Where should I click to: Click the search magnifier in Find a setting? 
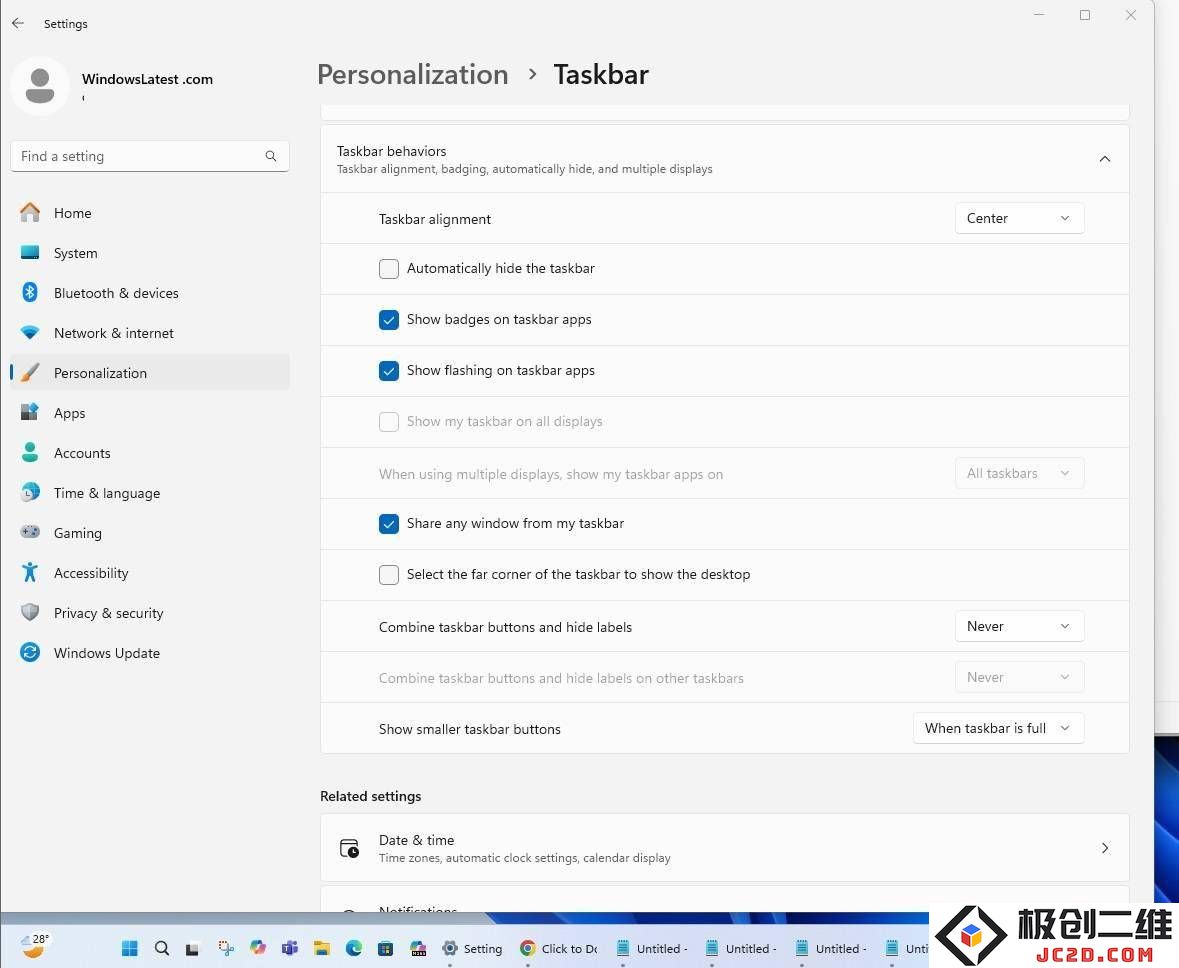[271, 156]
